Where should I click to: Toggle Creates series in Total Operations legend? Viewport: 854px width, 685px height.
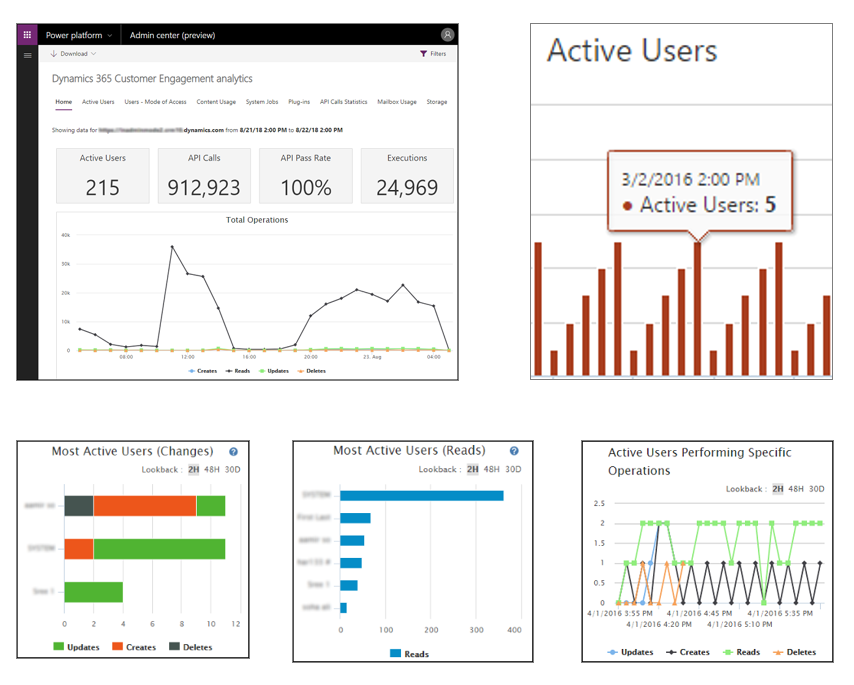(203, 371)
